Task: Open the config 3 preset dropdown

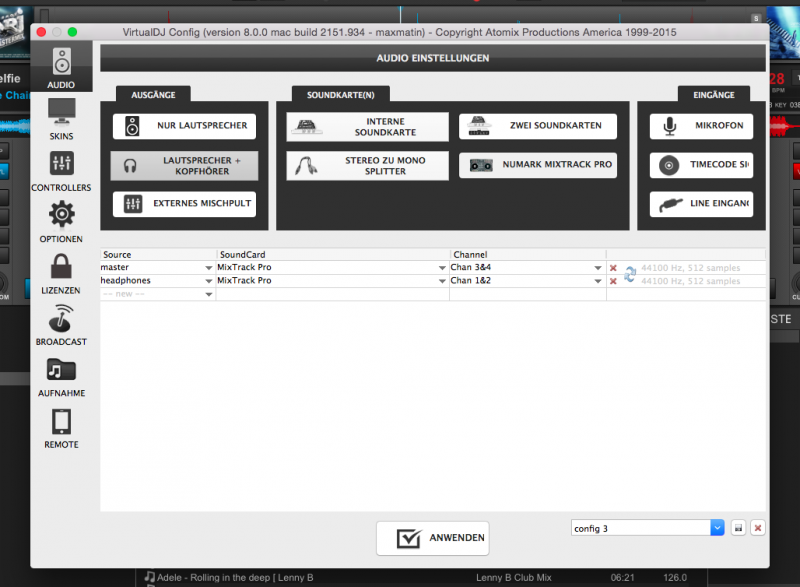Action: coord(717,528)
